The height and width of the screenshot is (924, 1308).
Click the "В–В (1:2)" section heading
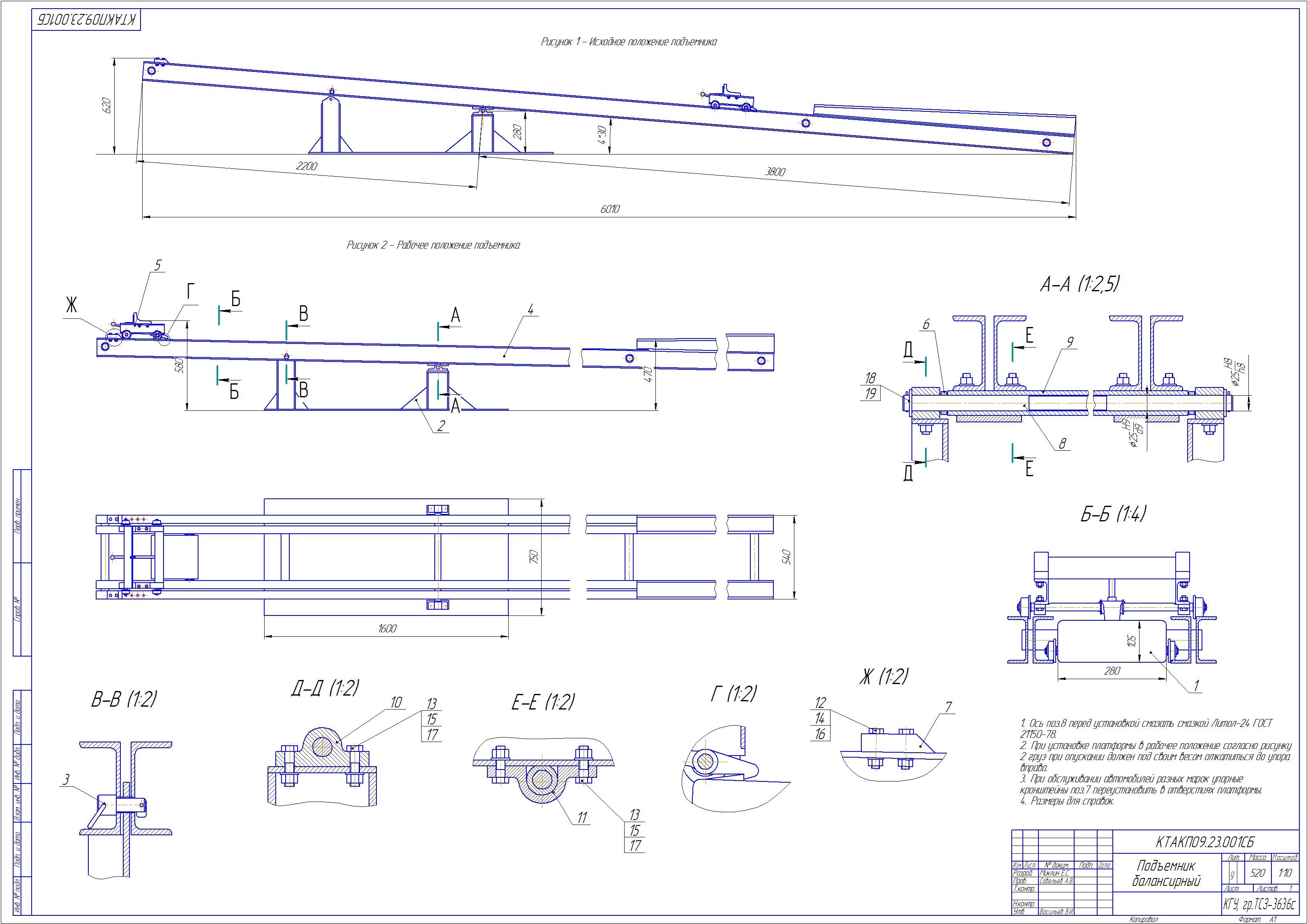coord(124,700)
